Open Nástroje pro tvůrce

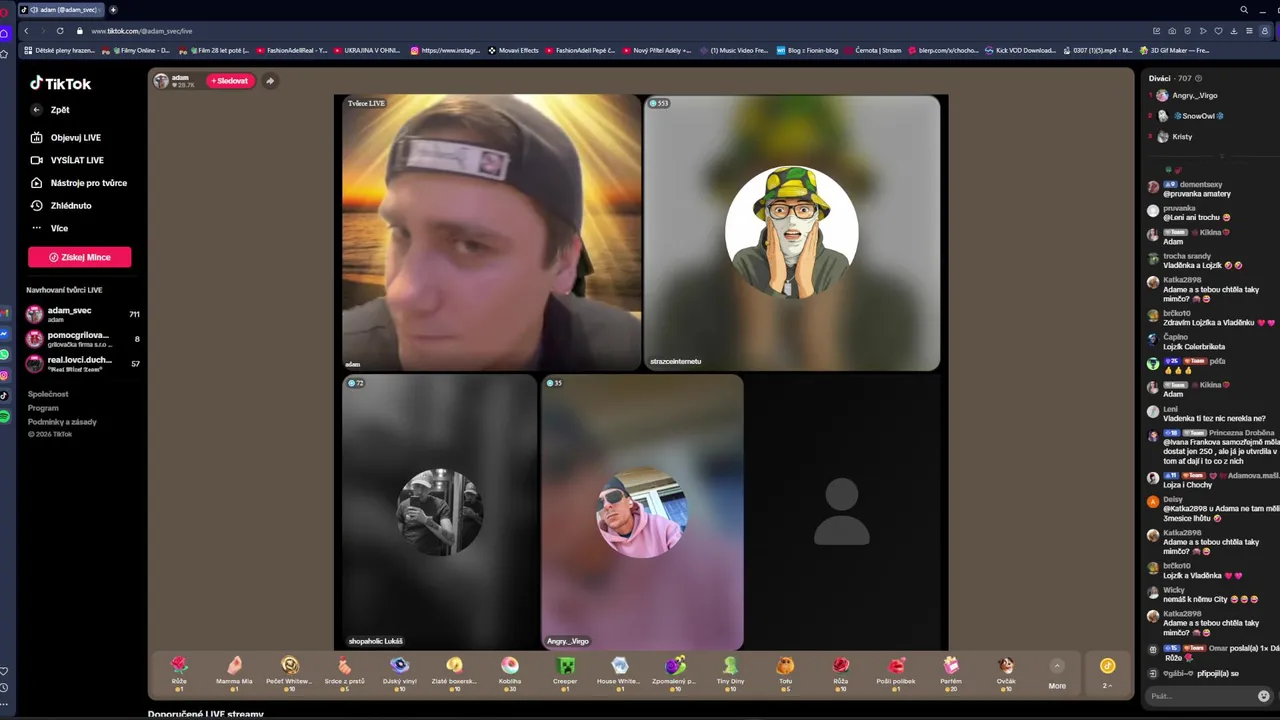click(79, 183)
